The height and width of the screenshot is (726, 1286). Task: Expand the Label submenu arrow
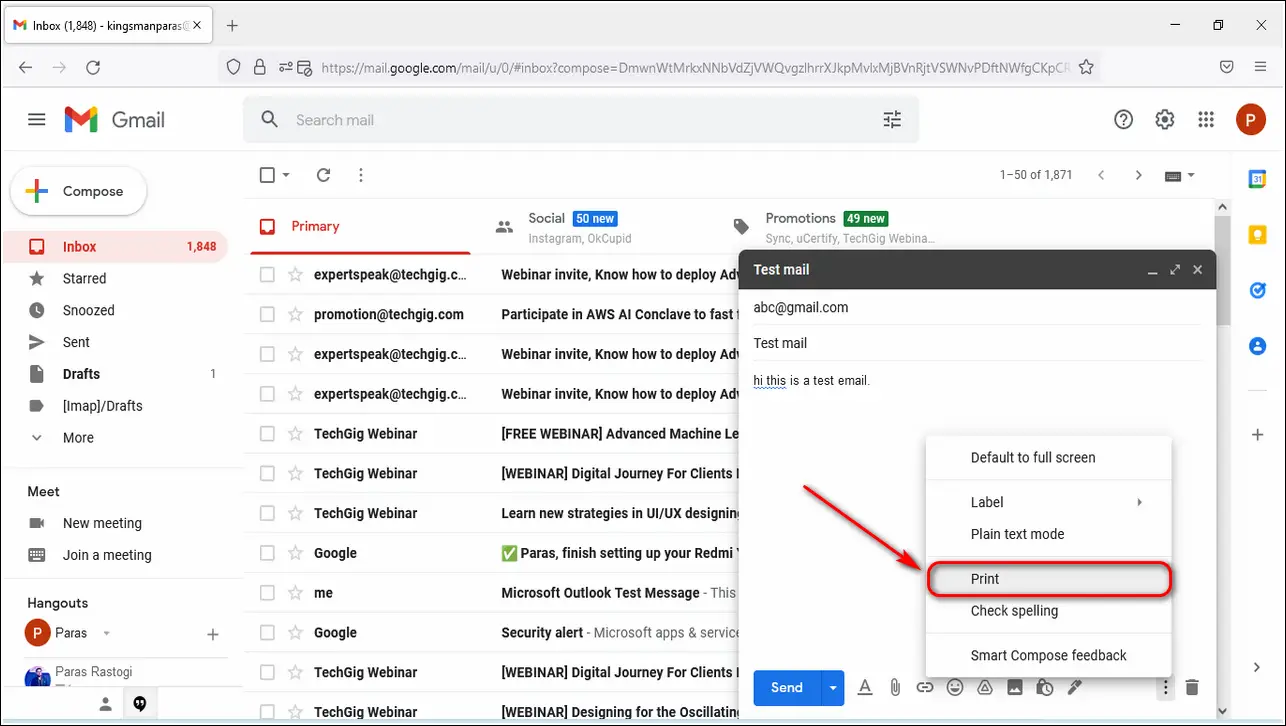(x=1139, y=502)
